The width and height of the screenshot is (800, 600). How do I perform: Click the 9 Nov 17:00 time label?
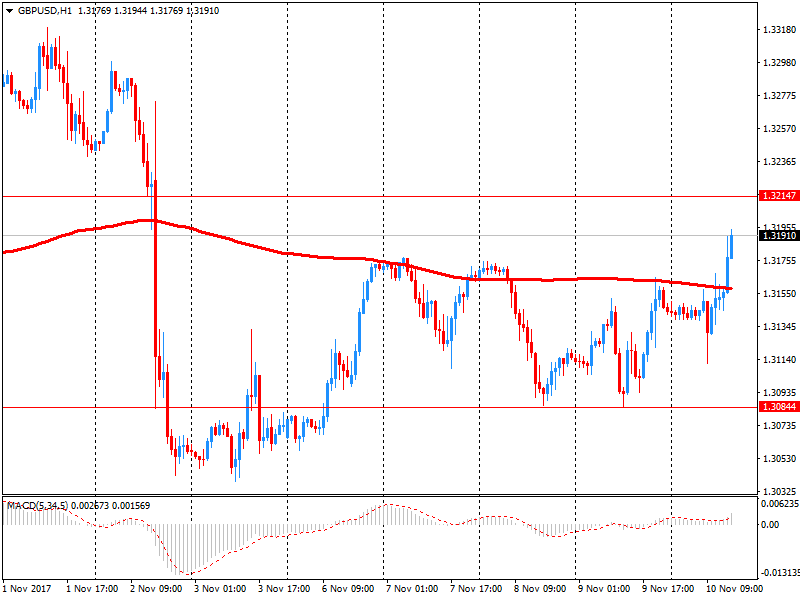tap(668, 588)
